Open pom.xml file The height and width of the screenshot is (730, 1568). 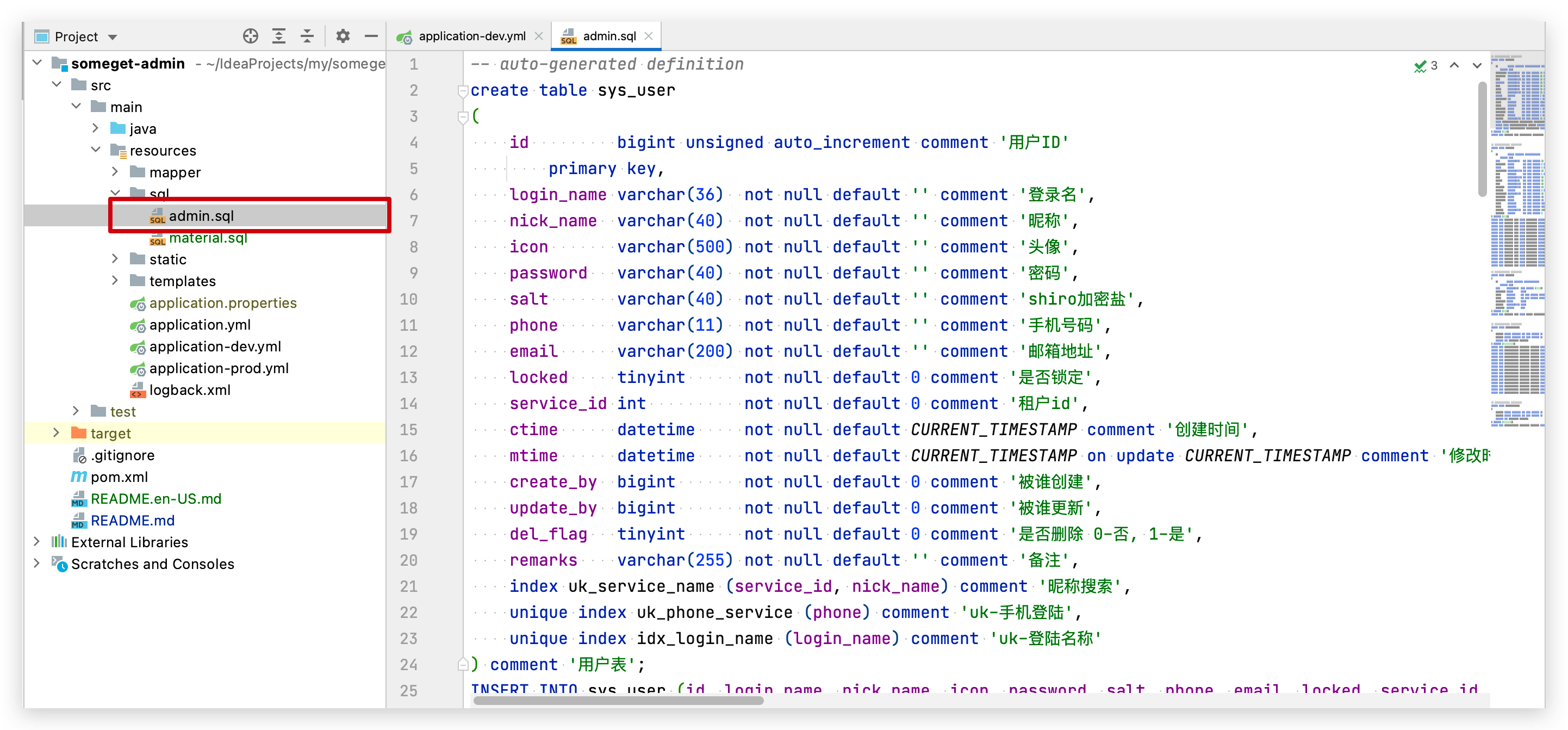point(119,477)
